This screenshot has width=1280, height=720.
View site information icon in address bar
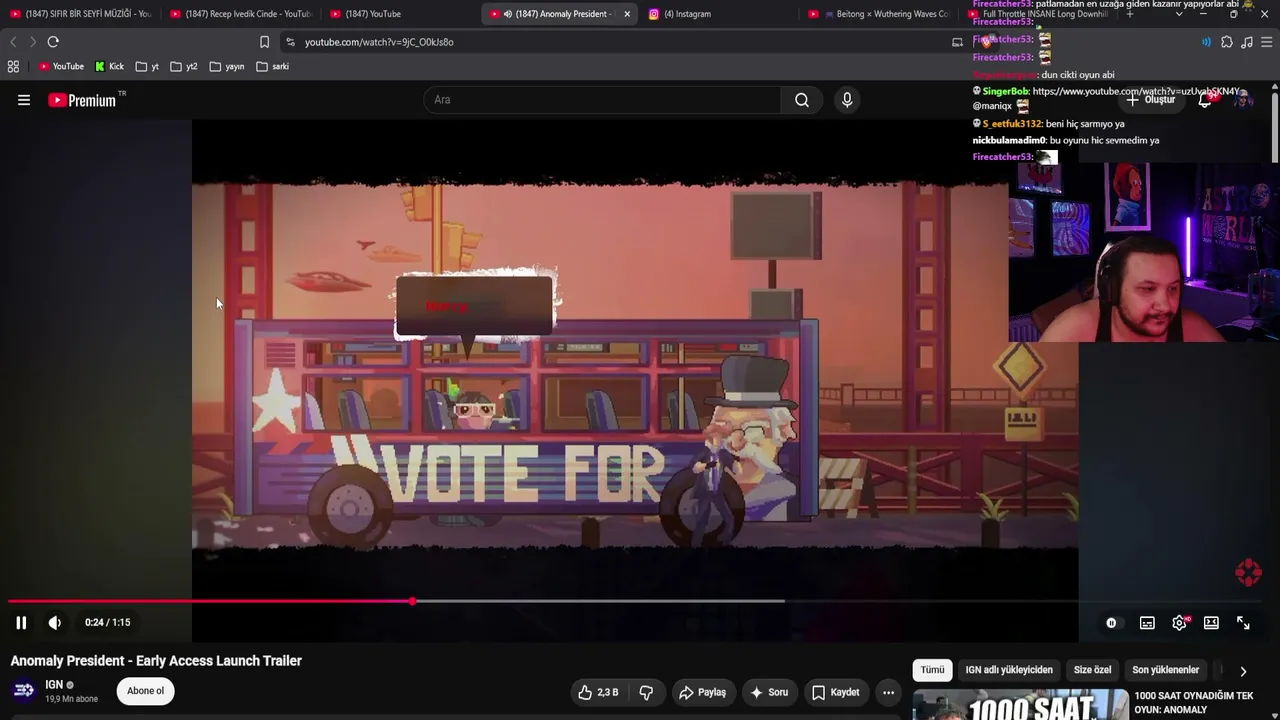[x=290, y=42]
